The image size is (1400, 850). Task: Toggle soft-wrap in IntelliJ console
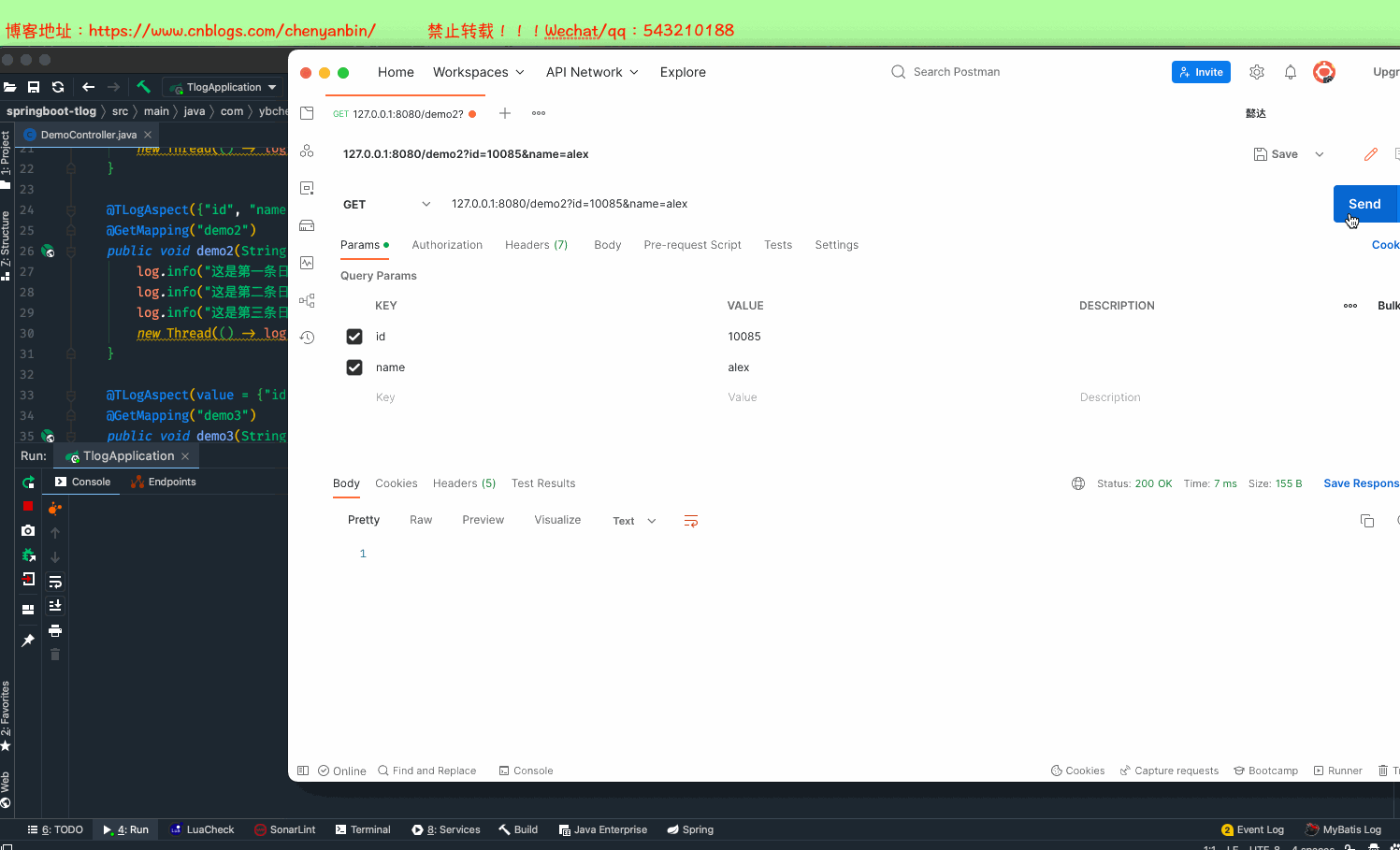55,582
